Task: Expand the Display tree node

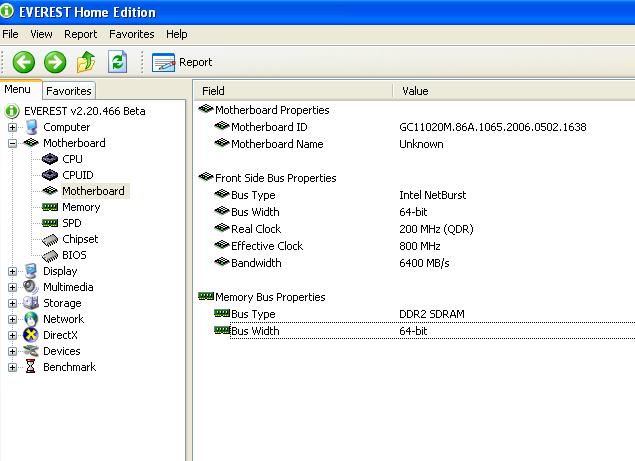Action: tap(13, 271)
